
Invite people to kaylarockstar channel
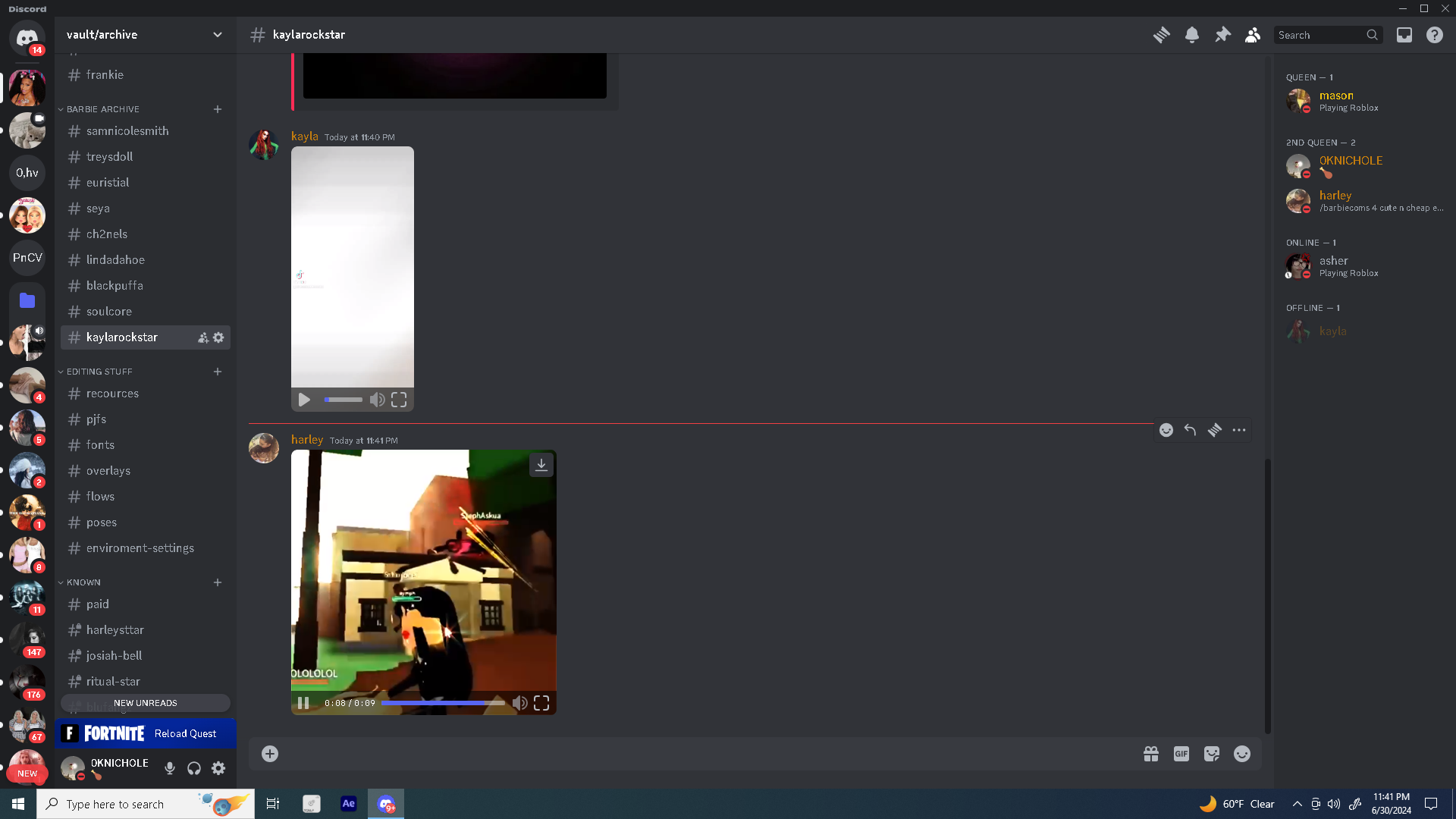click(203, 337)
